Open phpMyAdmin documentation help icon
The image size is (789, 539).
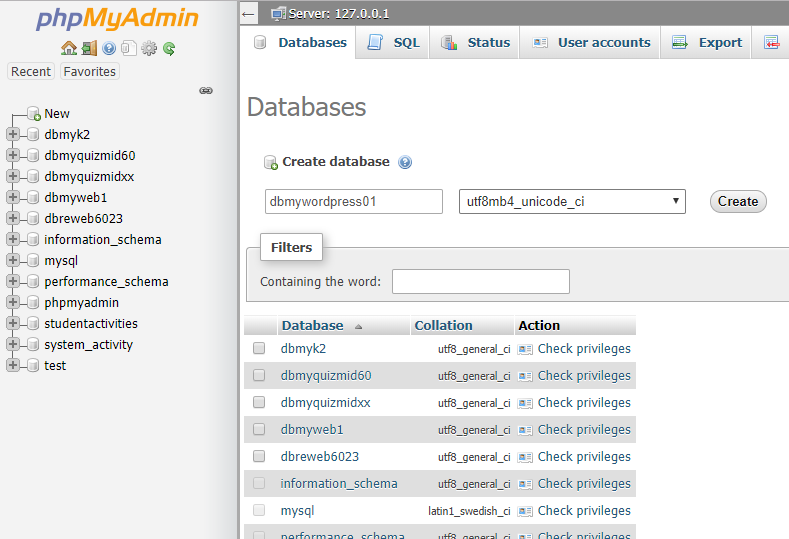[x=109, y=48]
